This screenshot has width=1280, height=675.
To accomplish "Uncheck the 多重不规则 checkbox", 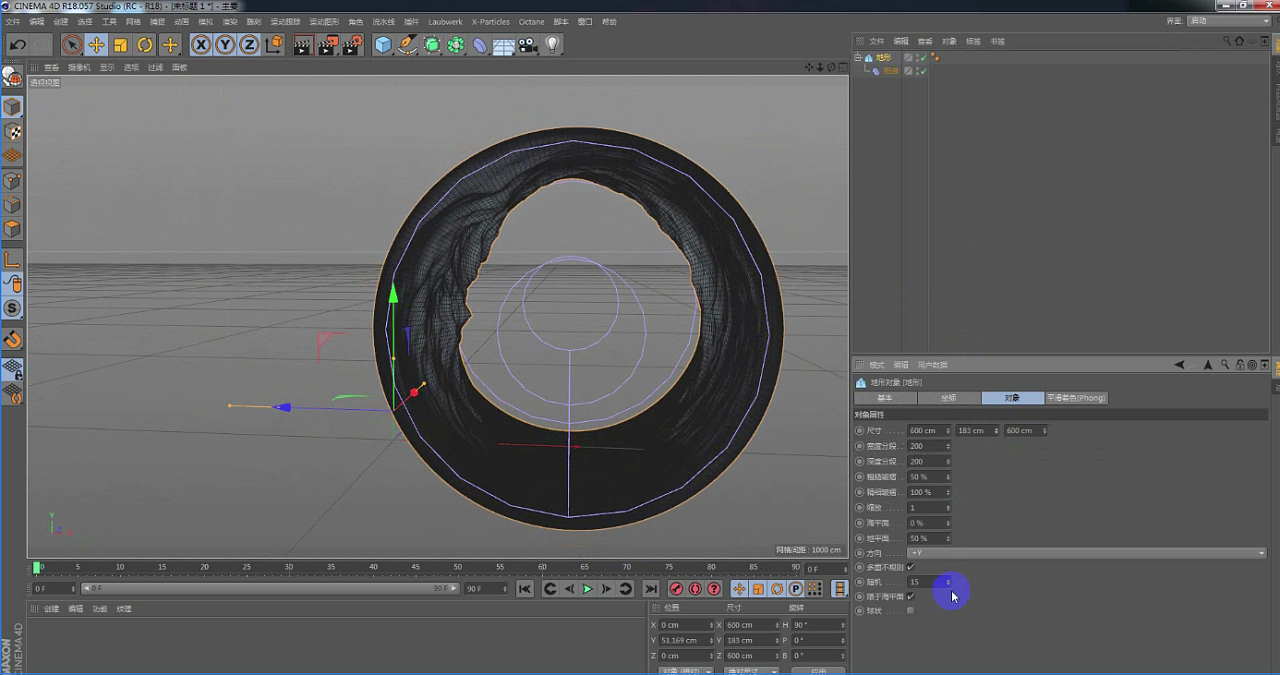I will pos(910,567).
